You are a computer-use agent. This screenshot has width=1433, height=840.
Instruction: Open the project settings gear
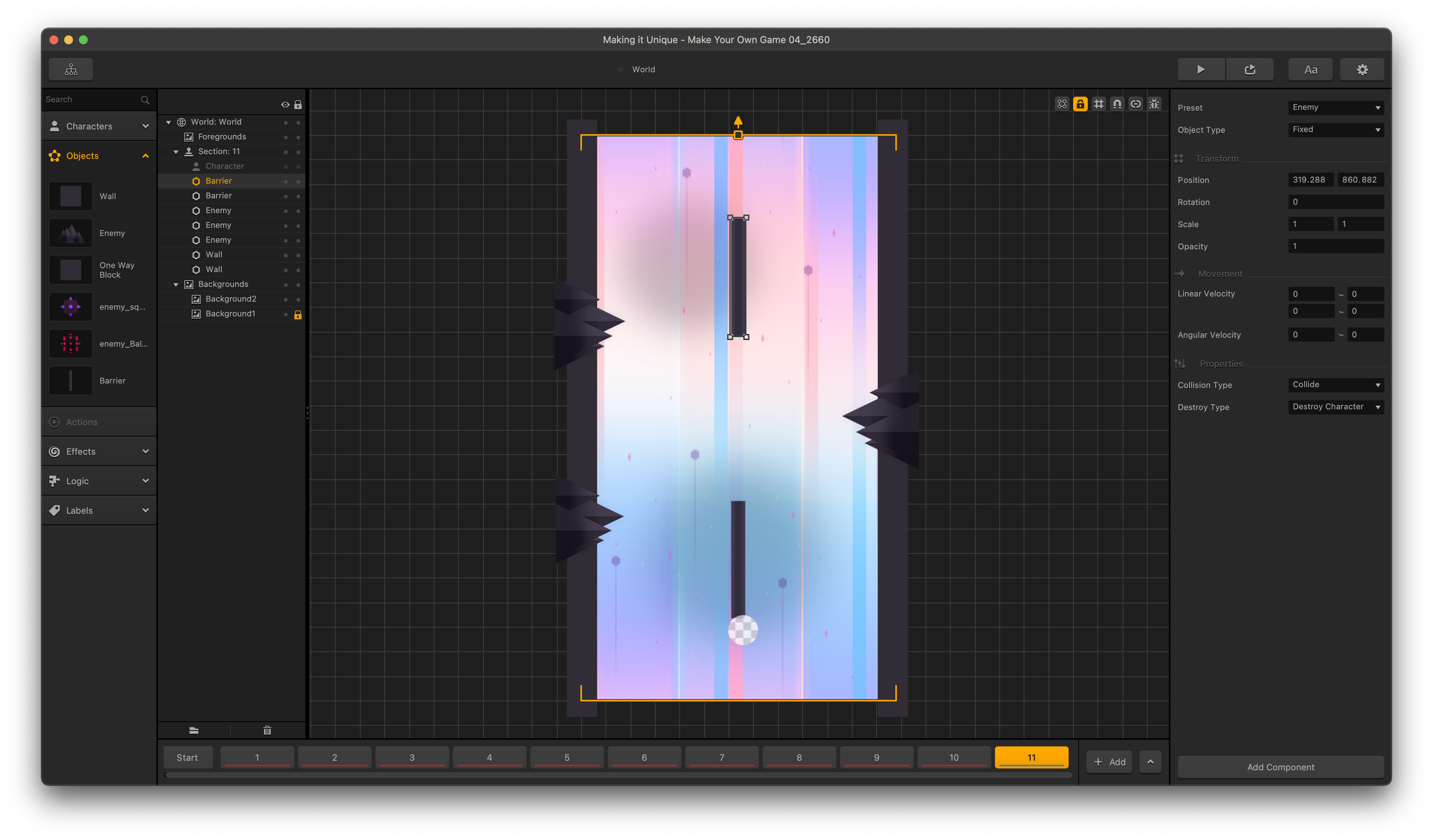(1362, 69)
